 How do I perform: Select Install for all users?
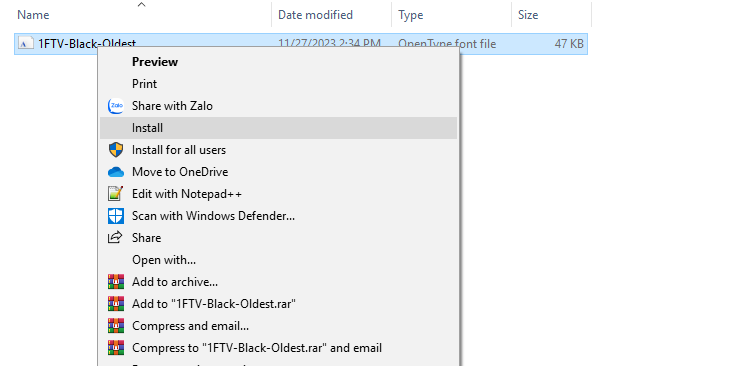278,150
